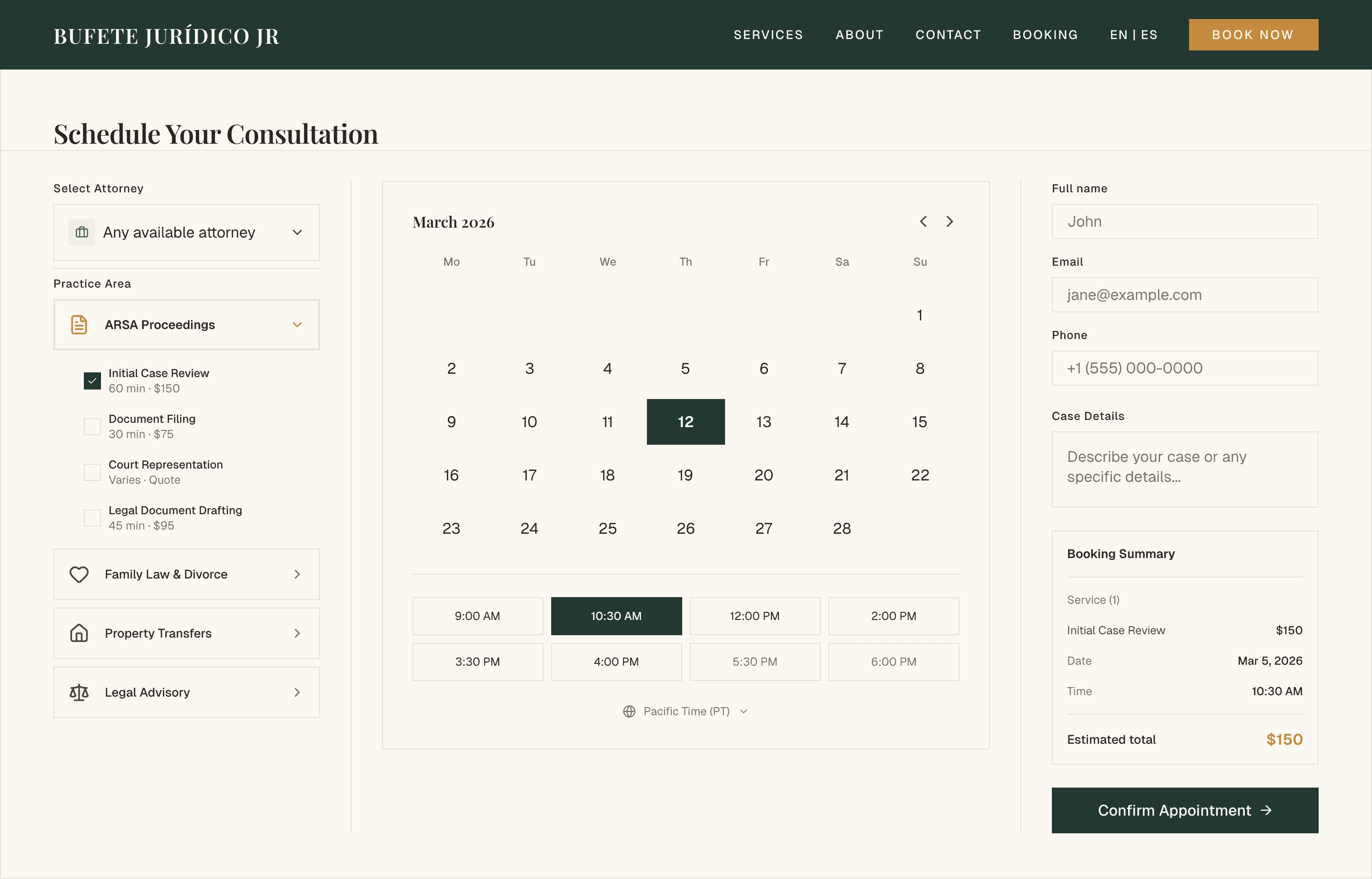Click the Full name input field
This screenshot has width=1372, height=879.
point(1185,221)
